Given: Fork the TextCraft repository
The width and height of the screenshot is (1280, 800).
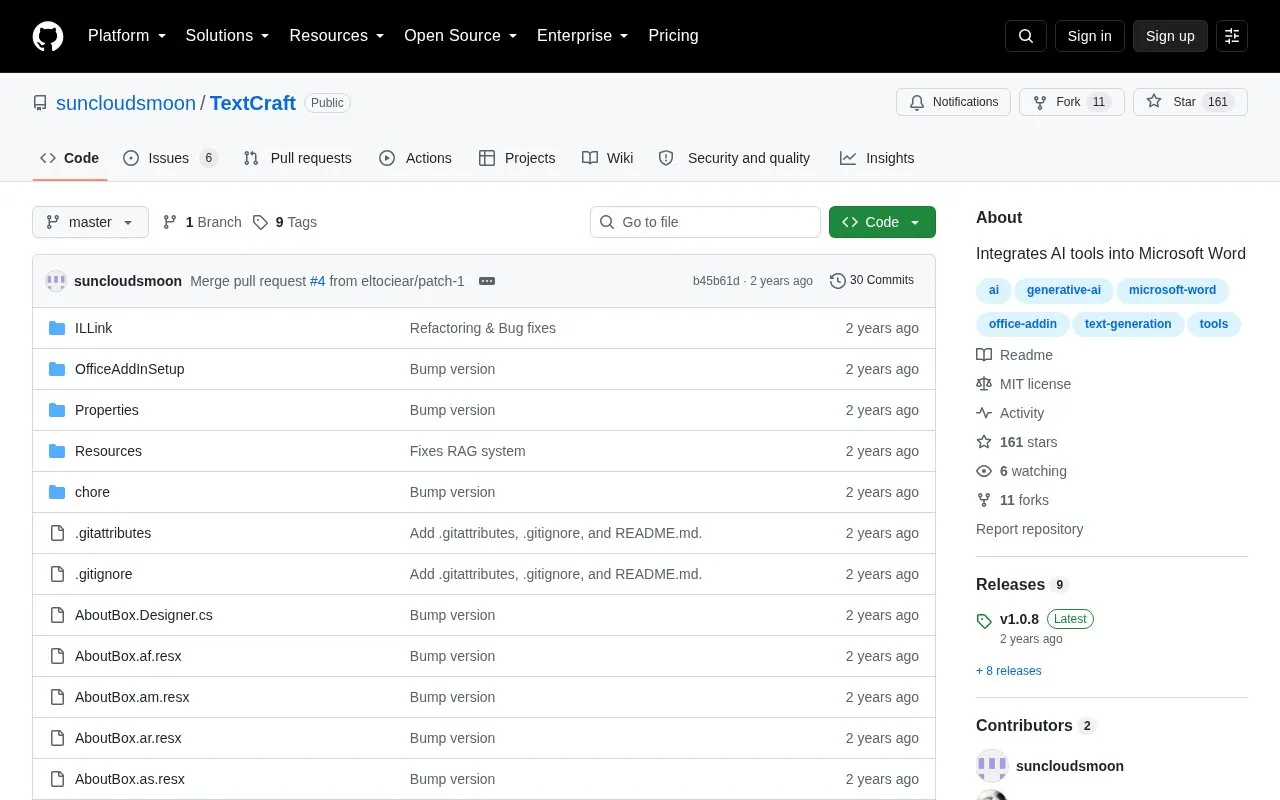Looking at the screenshot, I should click(1072, 102).
